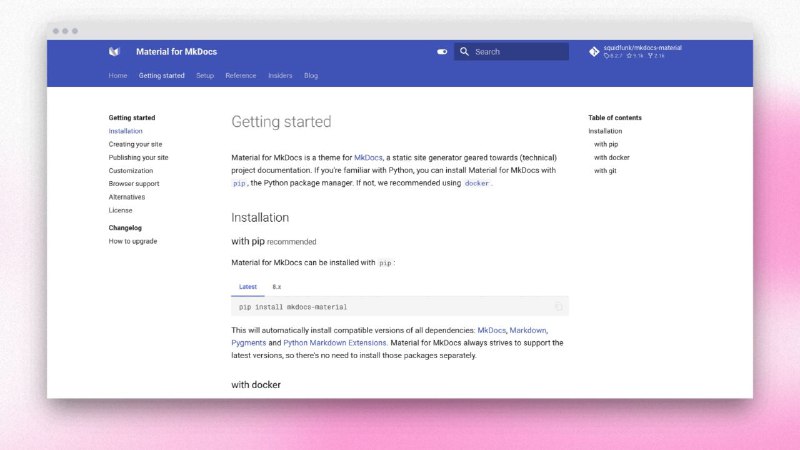This screenshot has width=800, height=450.
Task: Click the Changelog sidebar heading
Action: pyautogui.click(x=125, y=228)
